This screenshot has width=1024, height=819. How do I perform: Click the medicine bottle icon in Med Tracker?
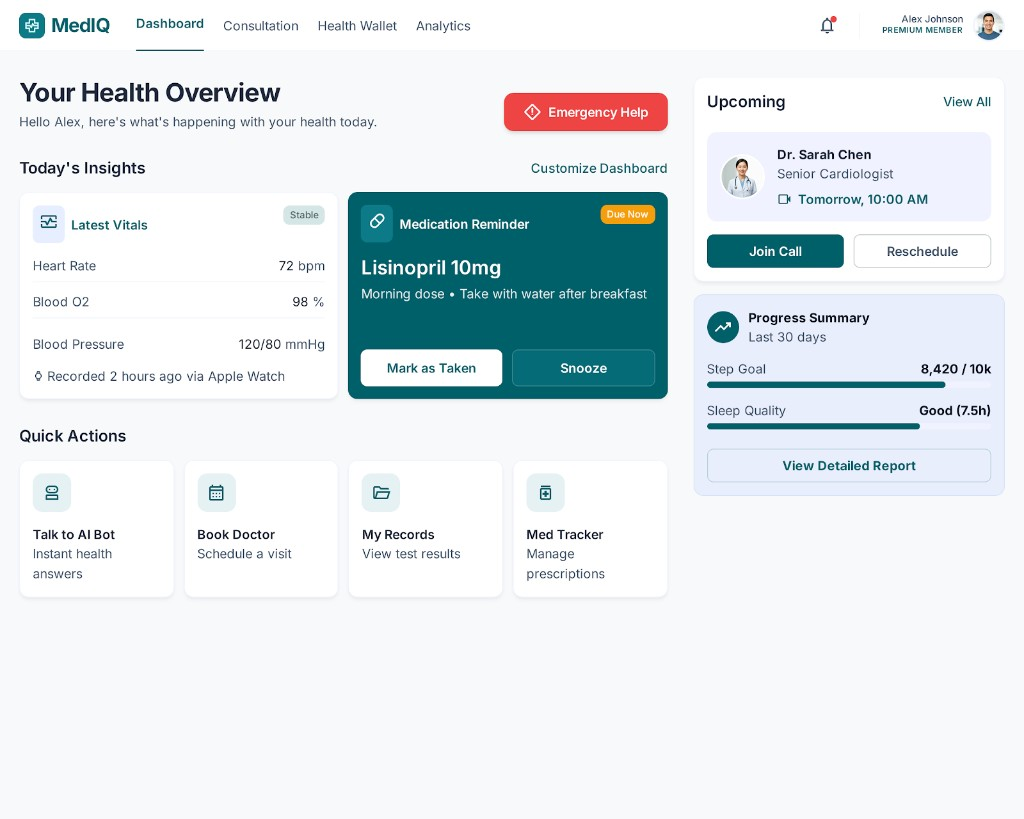click(x=545, y=492)
